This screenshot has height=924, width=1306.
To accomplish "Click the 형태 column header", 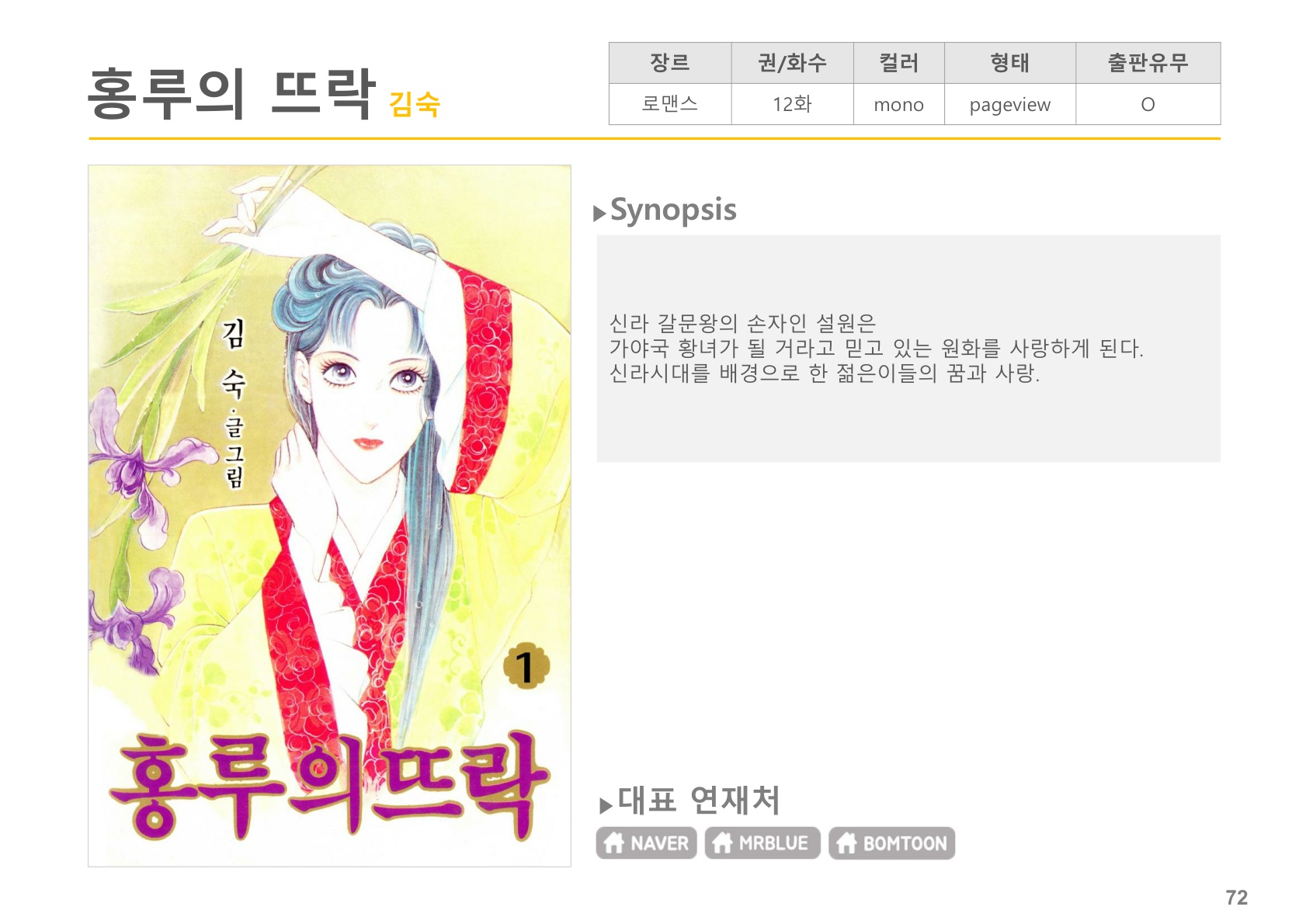I will coord(1009,63).
